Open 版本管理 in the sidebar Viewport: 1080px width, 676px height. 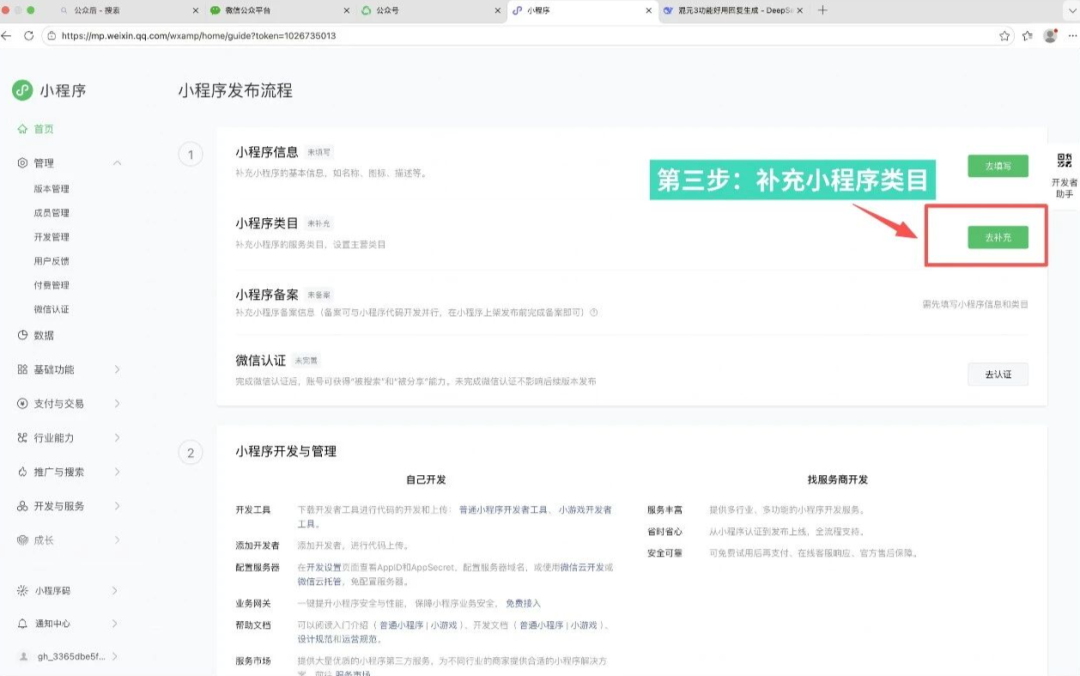tap(52, 189)
